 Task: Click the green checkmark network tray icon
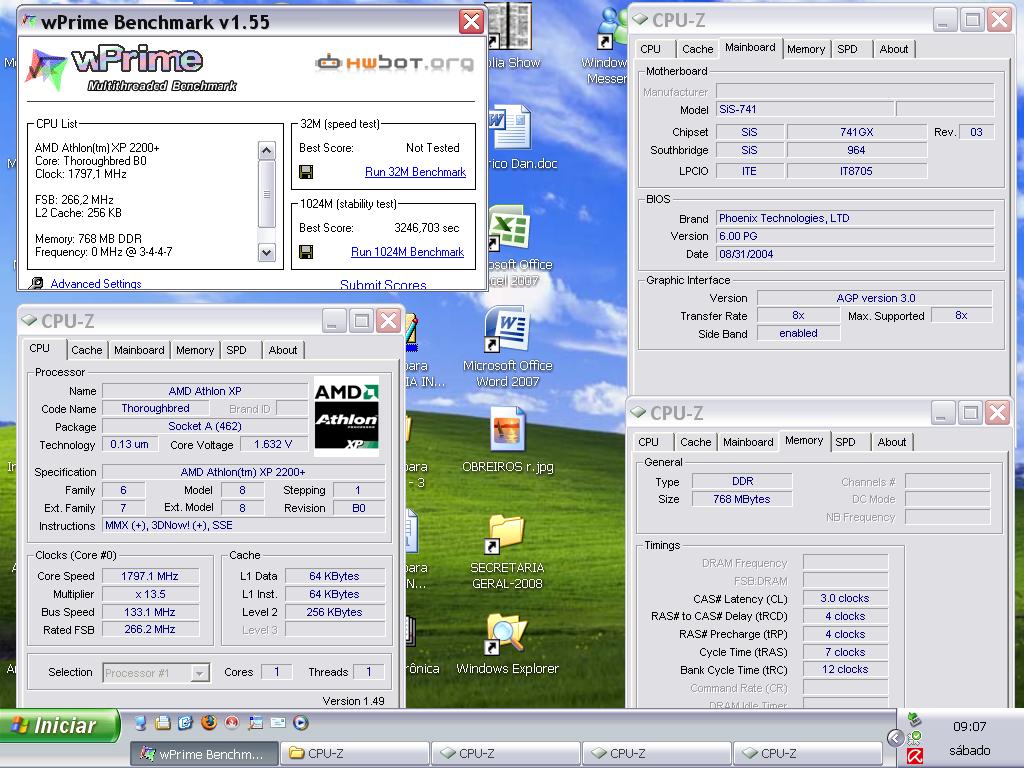point(915,738)
